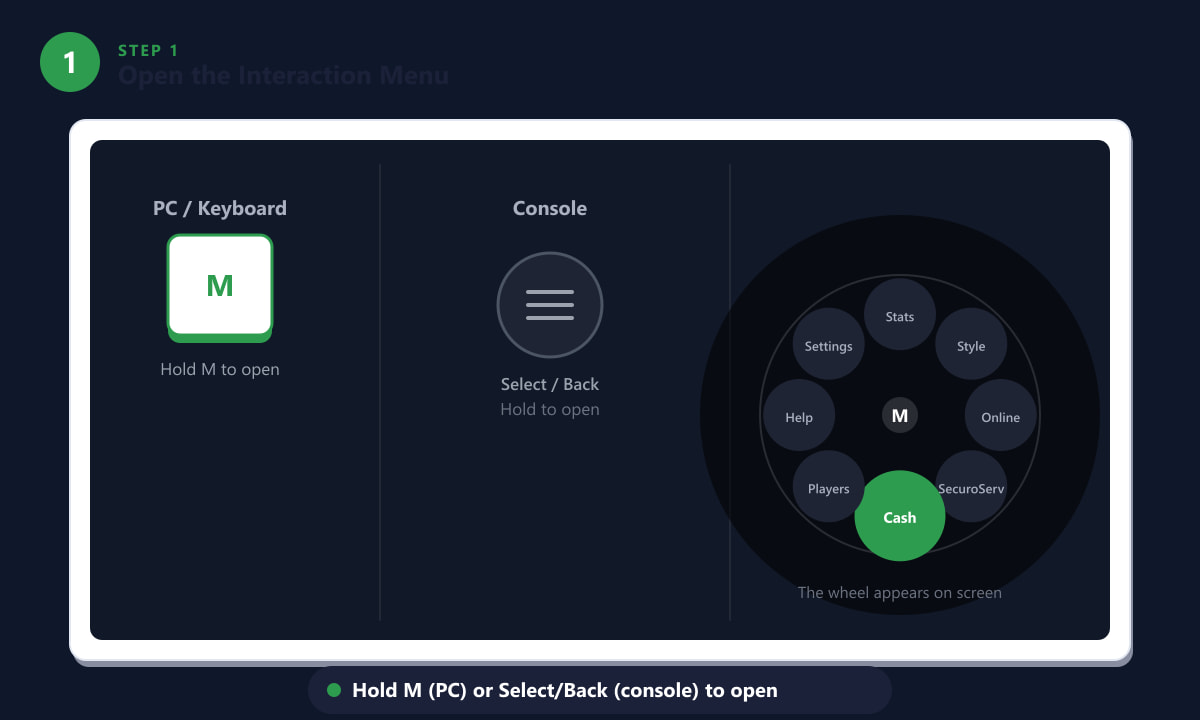Image resolution: width=1200 pixels, height=720 pixels.
Task: Click the 'Select / Back' label
Action: [x=550, y=384]
